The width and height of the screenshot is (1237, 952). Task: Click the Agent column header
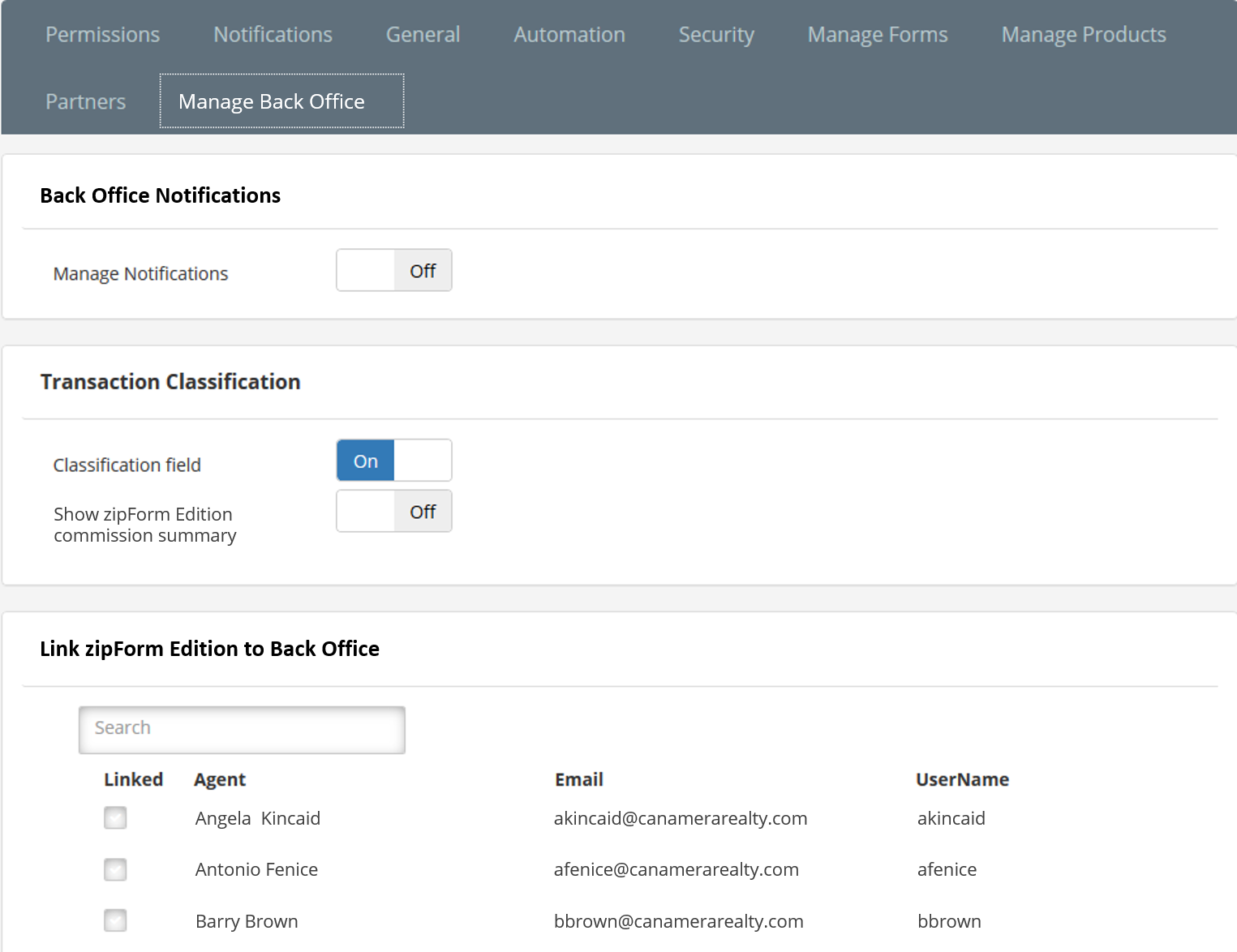click(220, 779)
